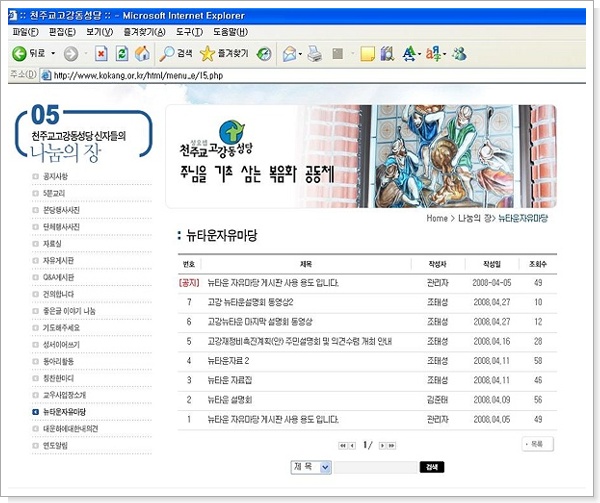Screen dimensions: 600x503
Task: Click the Print printer icon
Action: (x=315, y=54)
